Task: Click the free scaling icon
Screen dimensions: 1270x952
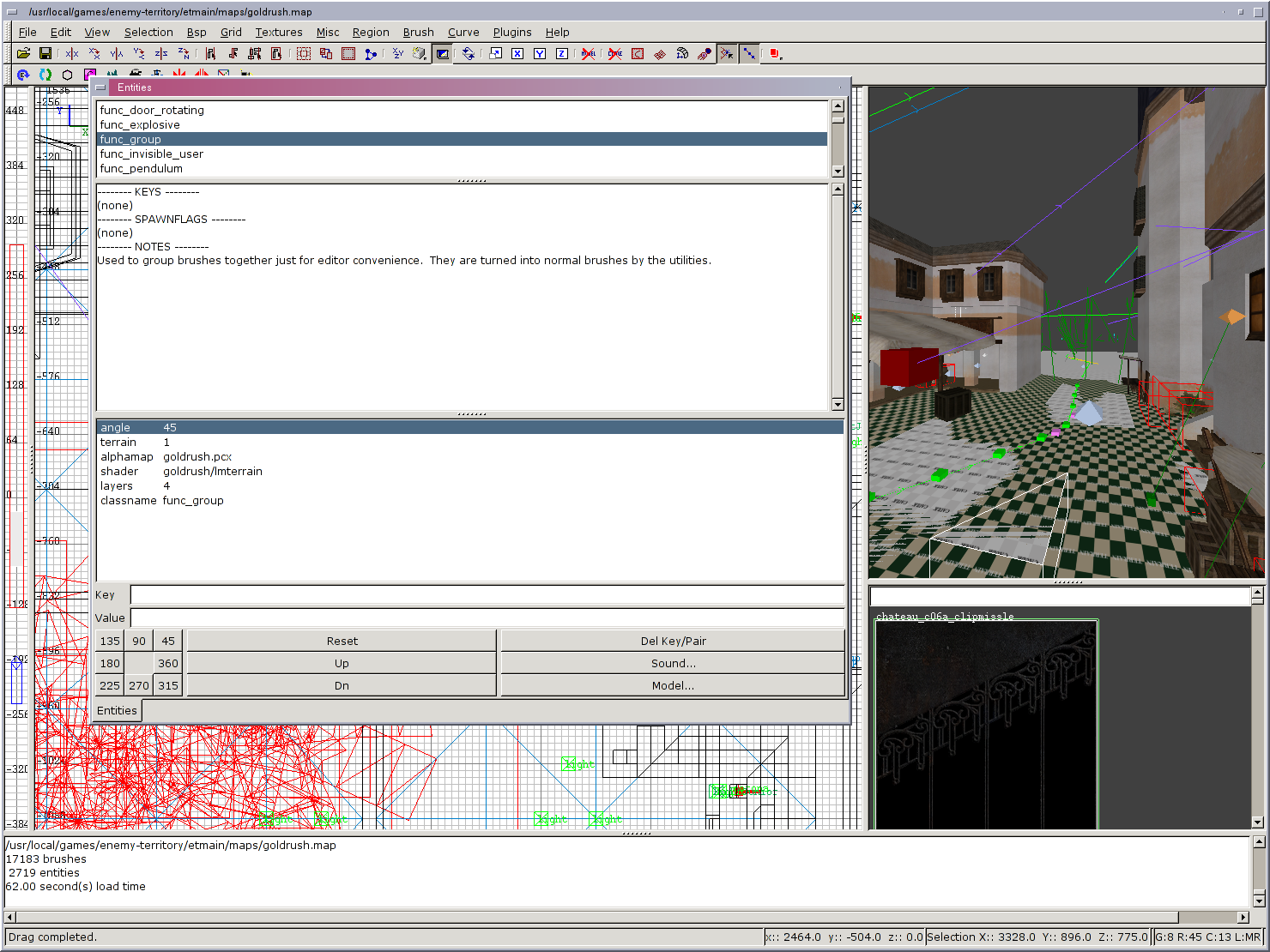Action: [496, 53]
